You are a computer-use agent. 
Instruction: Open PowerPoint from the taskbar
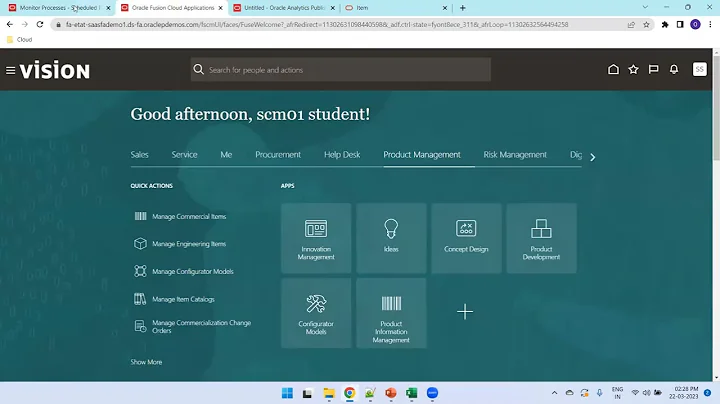(x=391, y=393)
